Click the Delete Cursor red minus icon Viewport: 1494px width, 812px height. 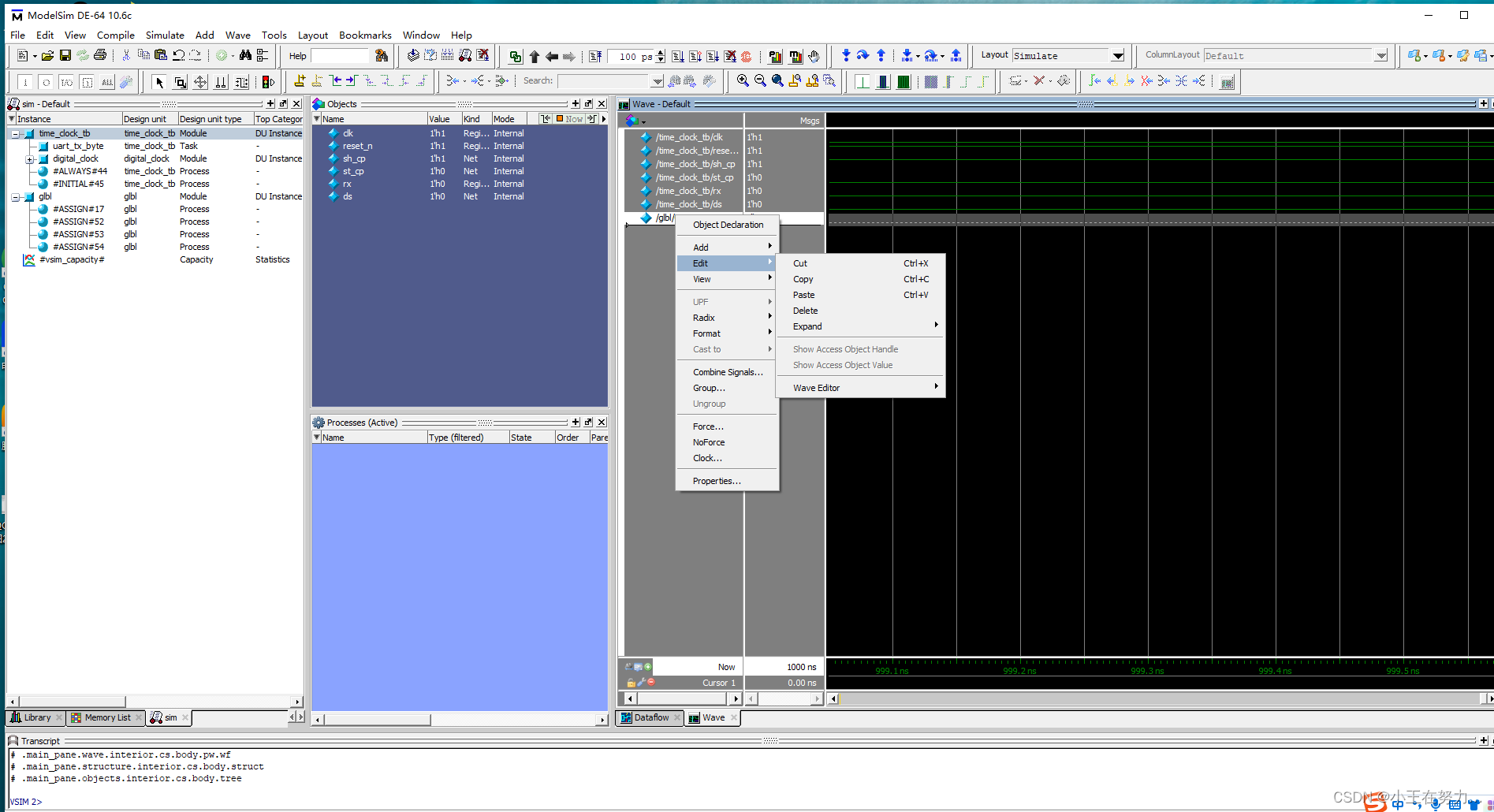(x=651, y=682)
